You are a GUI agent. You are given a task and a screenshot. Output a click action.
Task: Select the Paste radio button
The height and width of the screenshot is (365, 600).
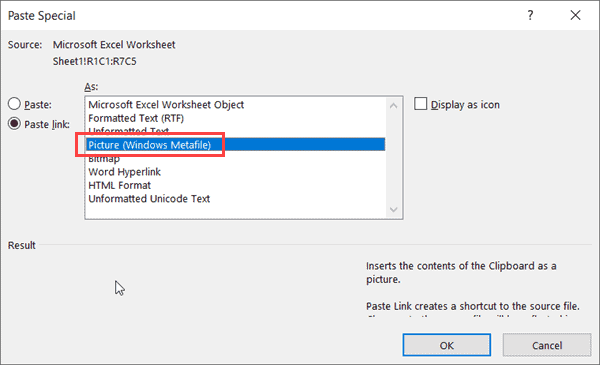coord(14,104)
